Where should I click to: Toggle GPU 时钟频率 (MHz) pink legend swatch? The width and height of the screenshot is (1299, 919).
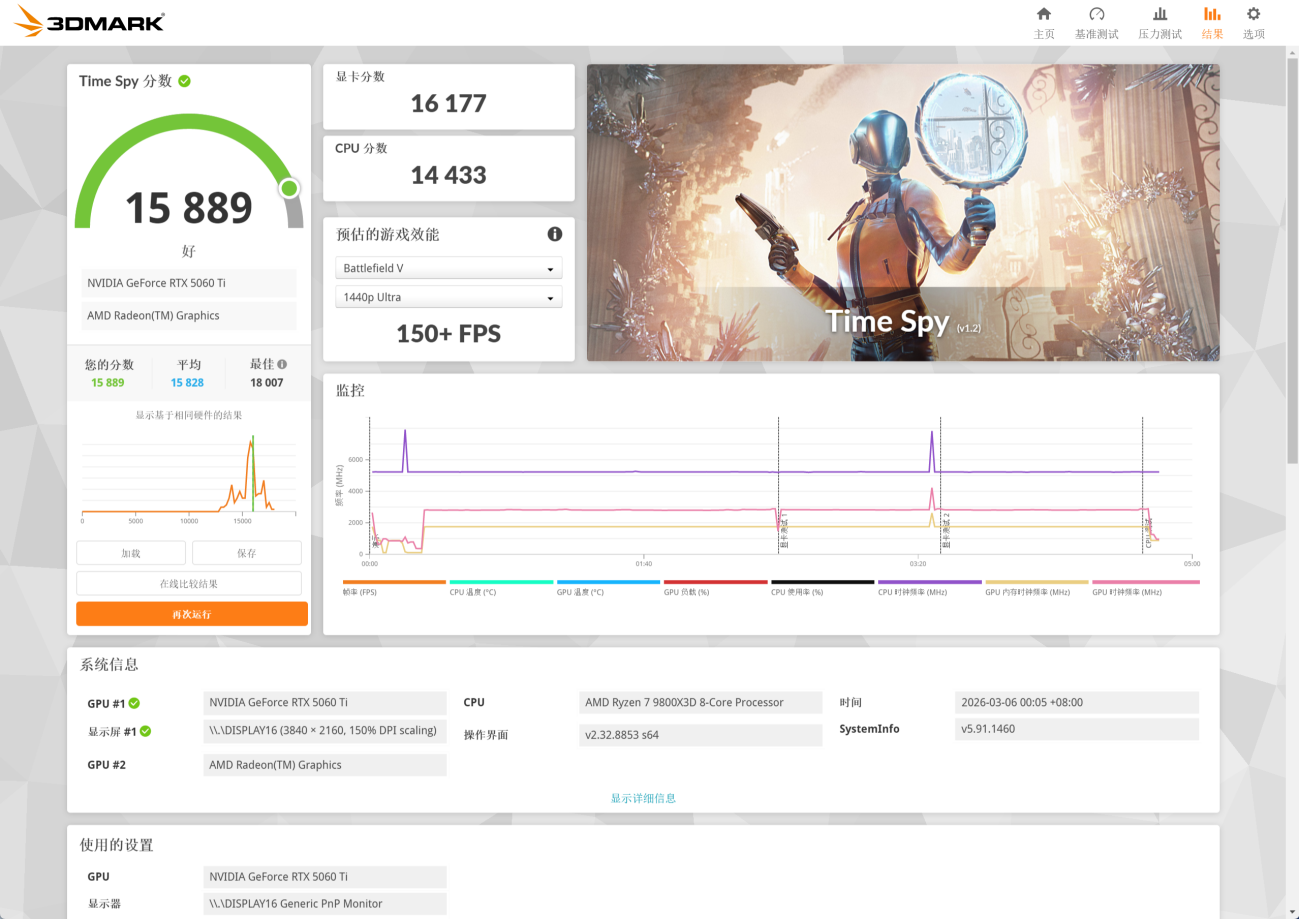(1145, 582)
